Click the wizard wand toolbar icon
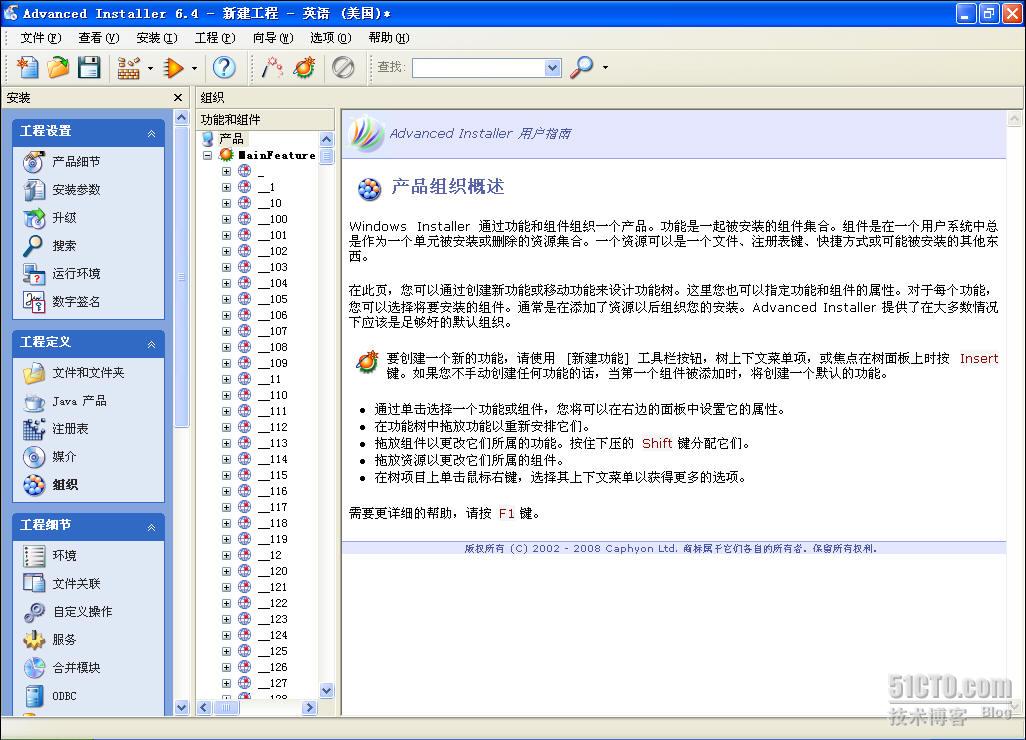Image resolution: width=1026 pixels, height=740 pixels. 272,67
